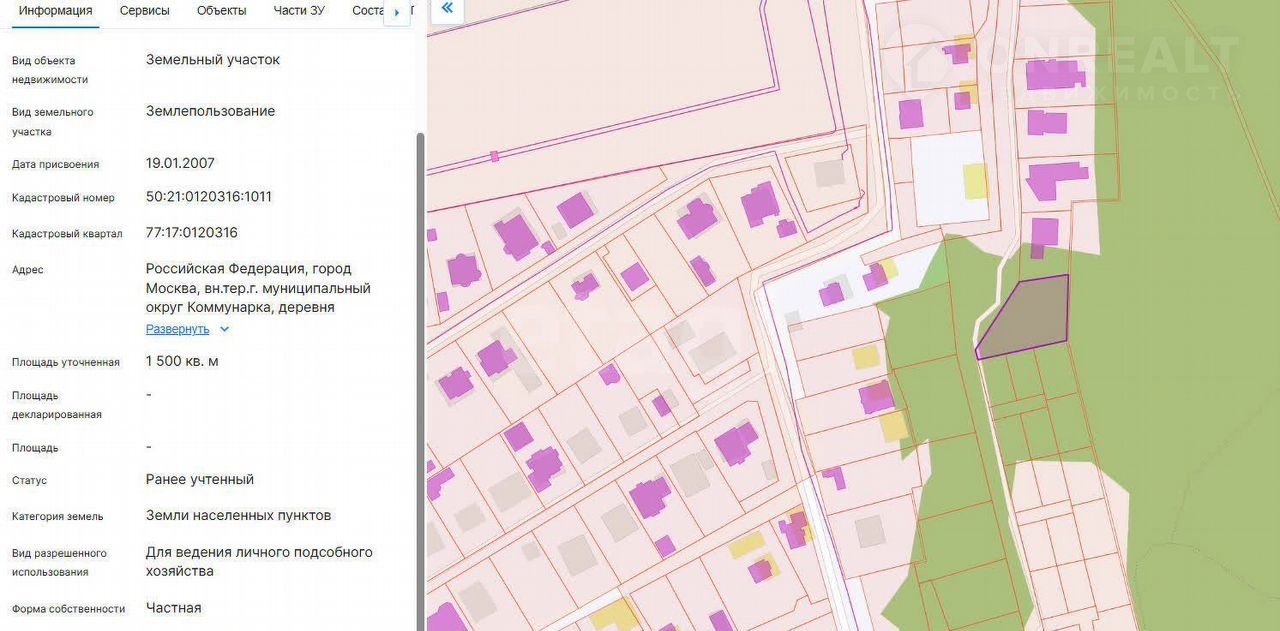Screen dimensions: 1280x631
Task: Click the Информация tab
Action: [x=56, y=11]
